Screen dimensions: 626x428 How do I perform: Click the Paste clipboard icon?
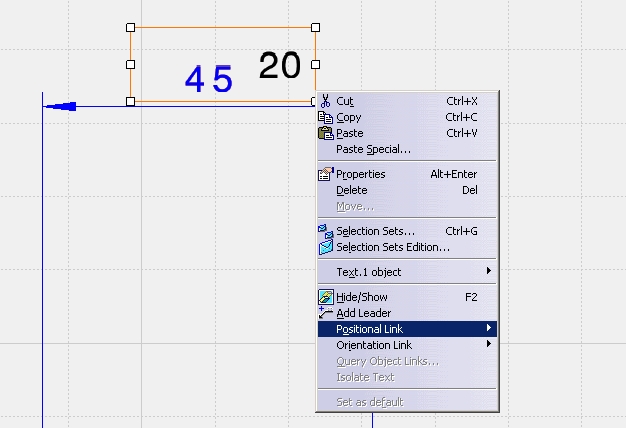326,133
